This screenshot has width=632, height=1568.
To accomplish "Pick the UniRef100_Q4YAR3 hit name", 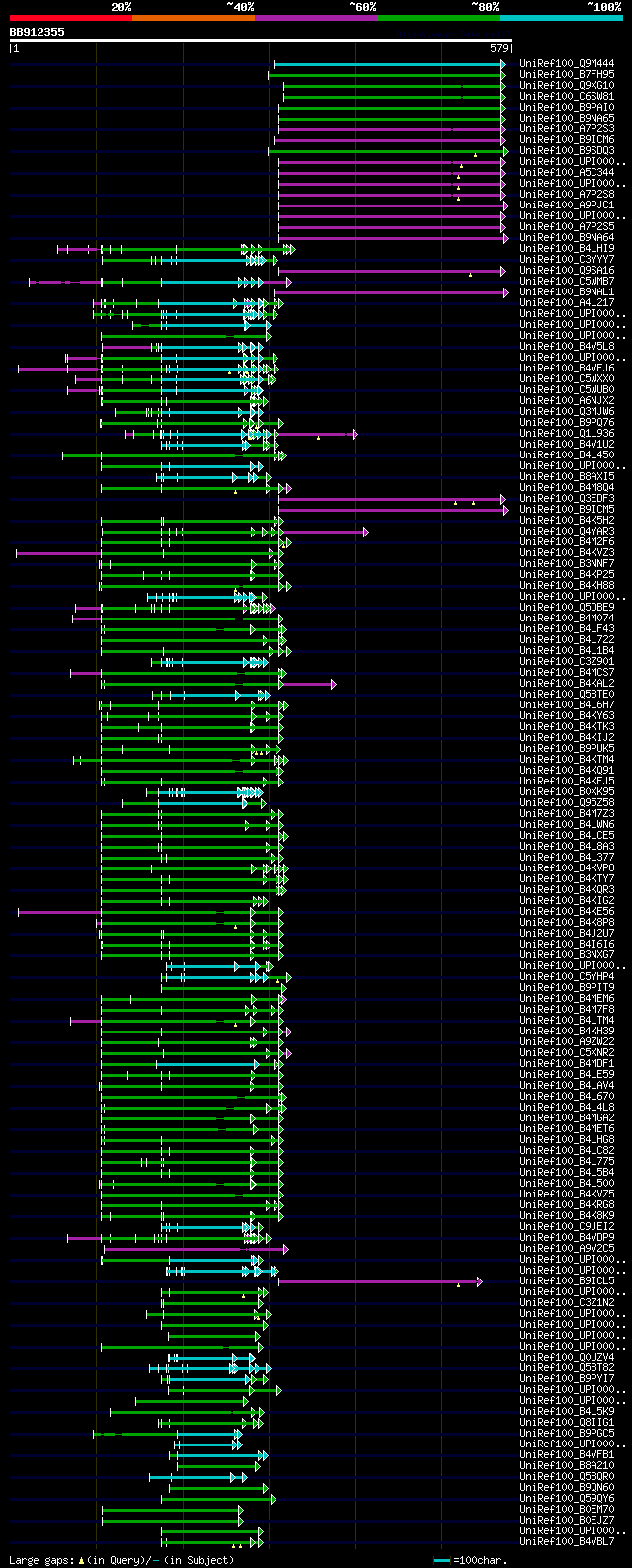I will click(568, 532).
